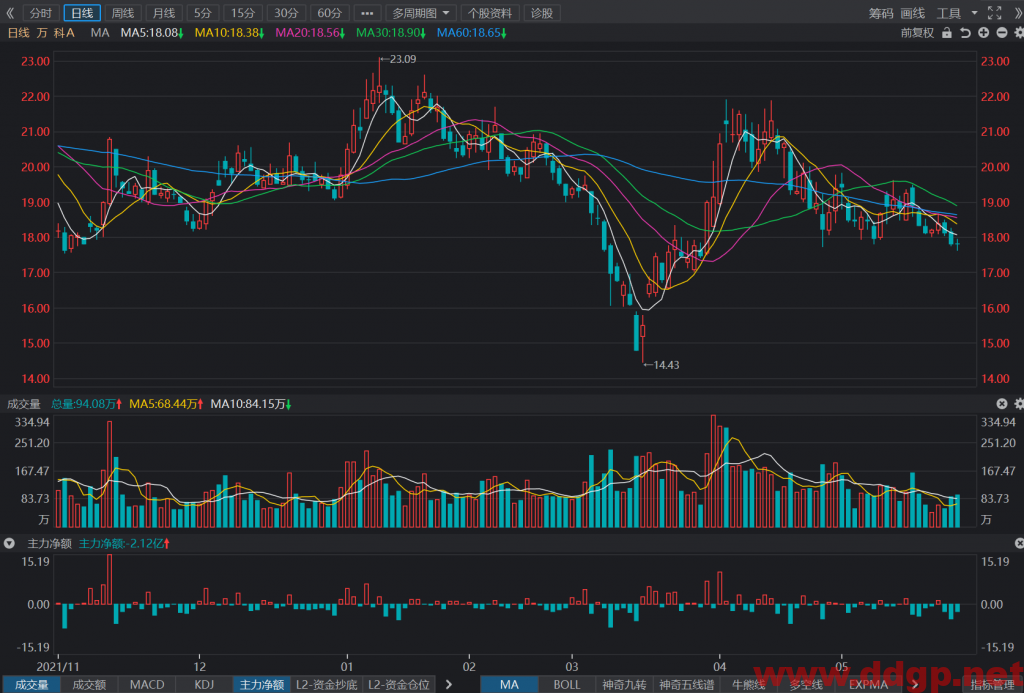Click the 14.43 low price marker

662,365
